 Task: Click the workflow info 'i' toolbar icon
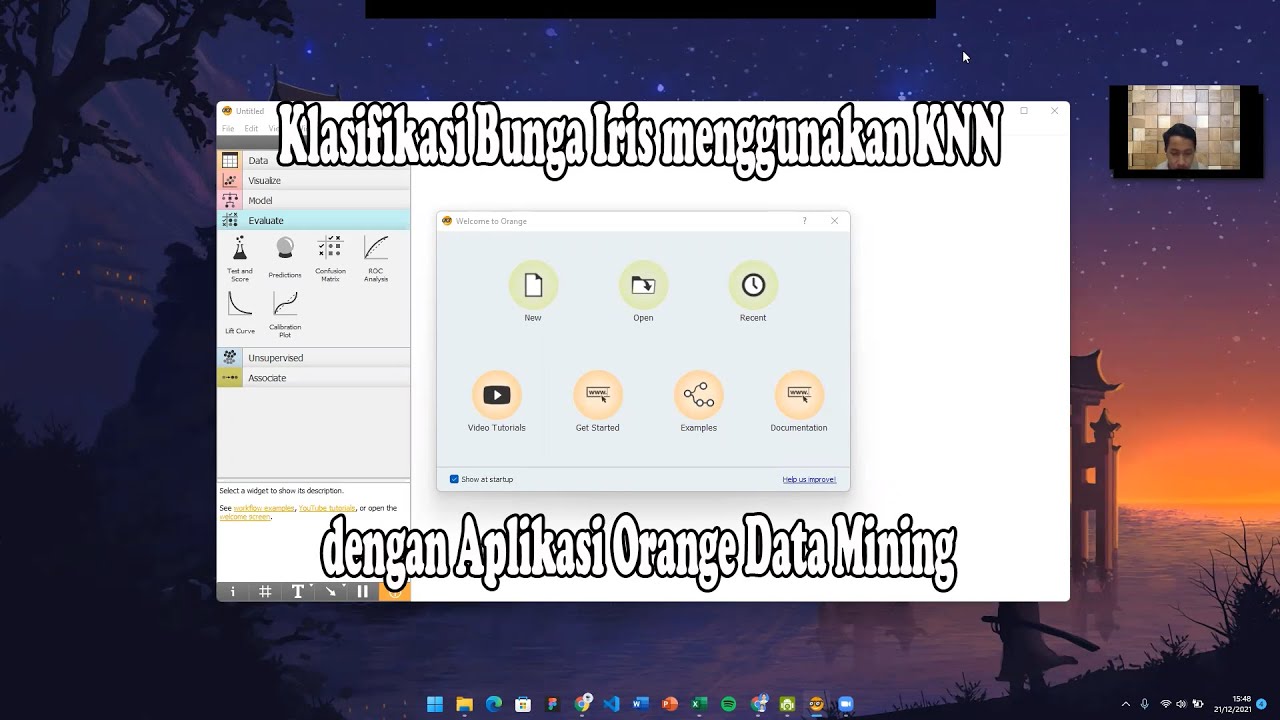click(x=233, y=591)
